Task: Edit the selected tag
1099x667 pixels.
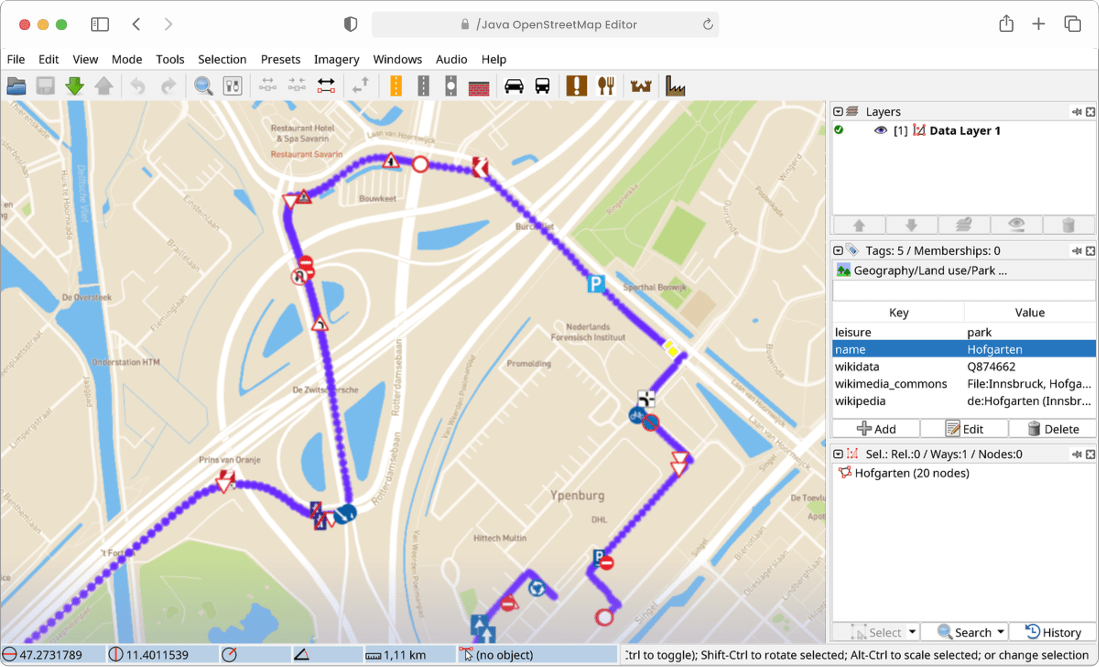Action: tap(964, 429)
